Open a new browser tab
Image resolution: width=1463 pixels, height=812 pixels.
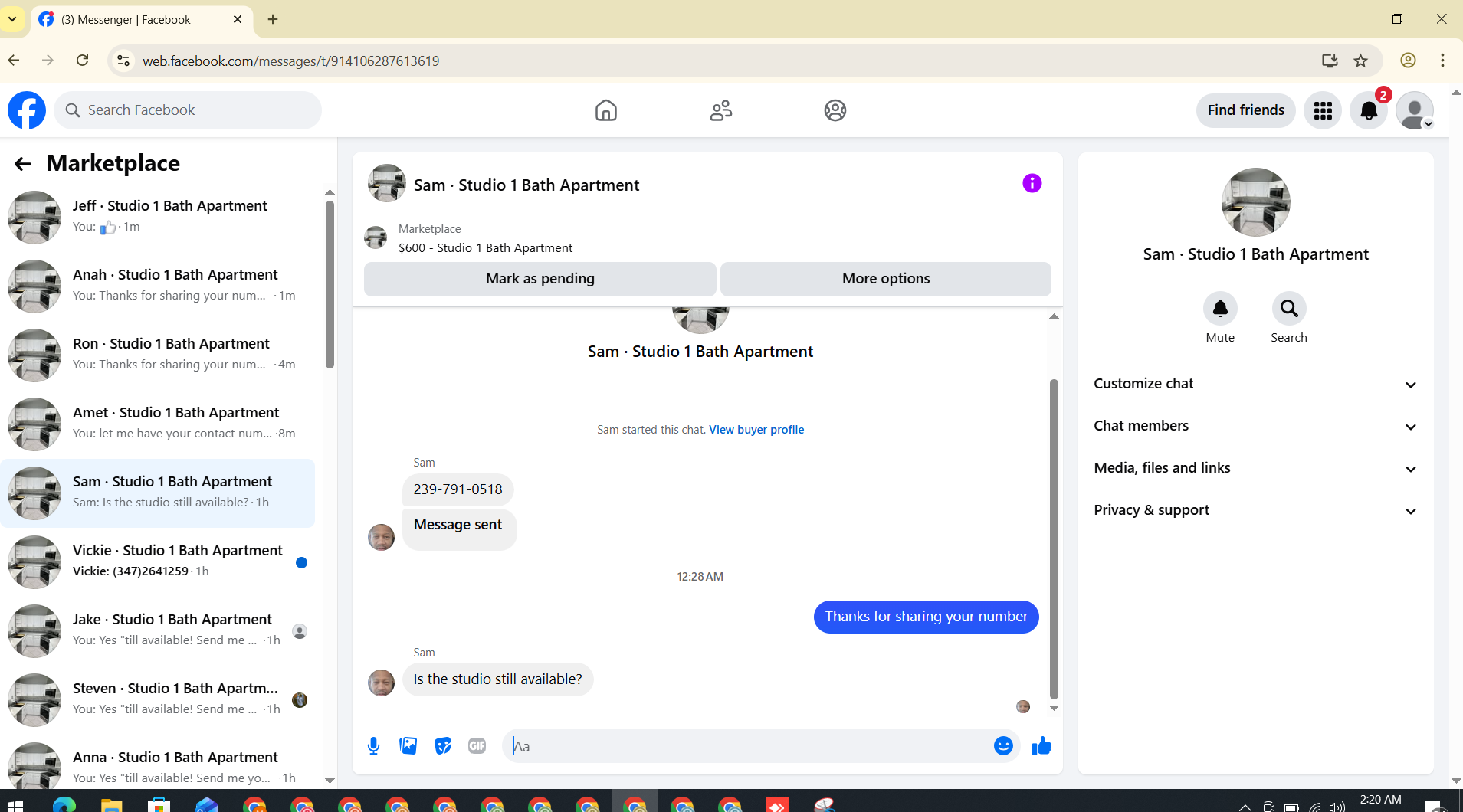273,19
